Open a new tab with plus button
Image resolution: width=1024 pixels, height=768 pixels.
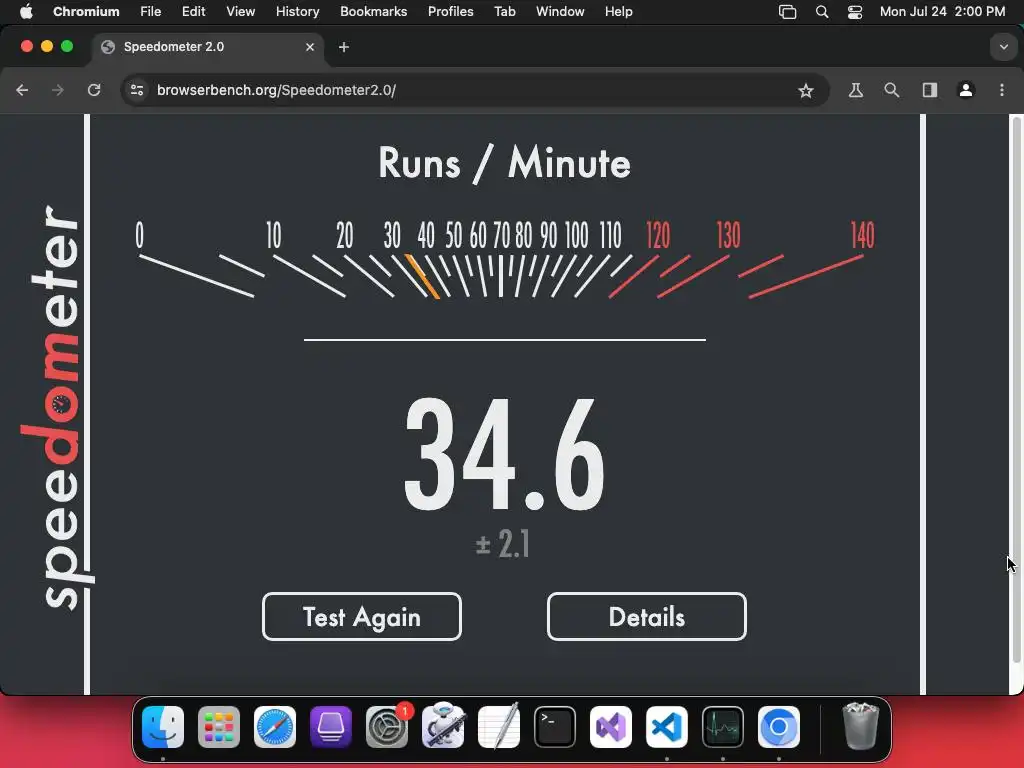(344, 47)
